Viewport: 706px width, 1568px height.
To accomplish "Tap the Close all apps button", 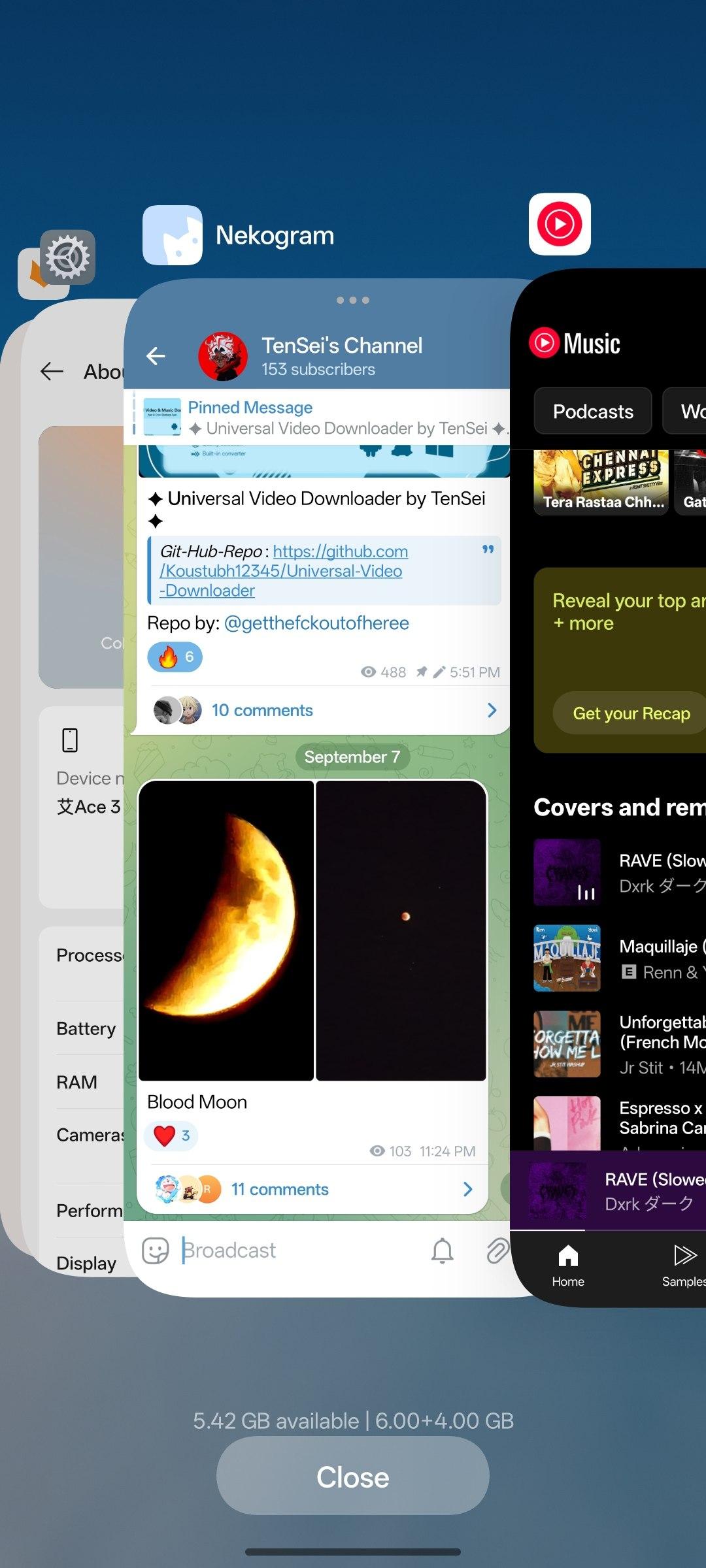I will click(353, 1477).
